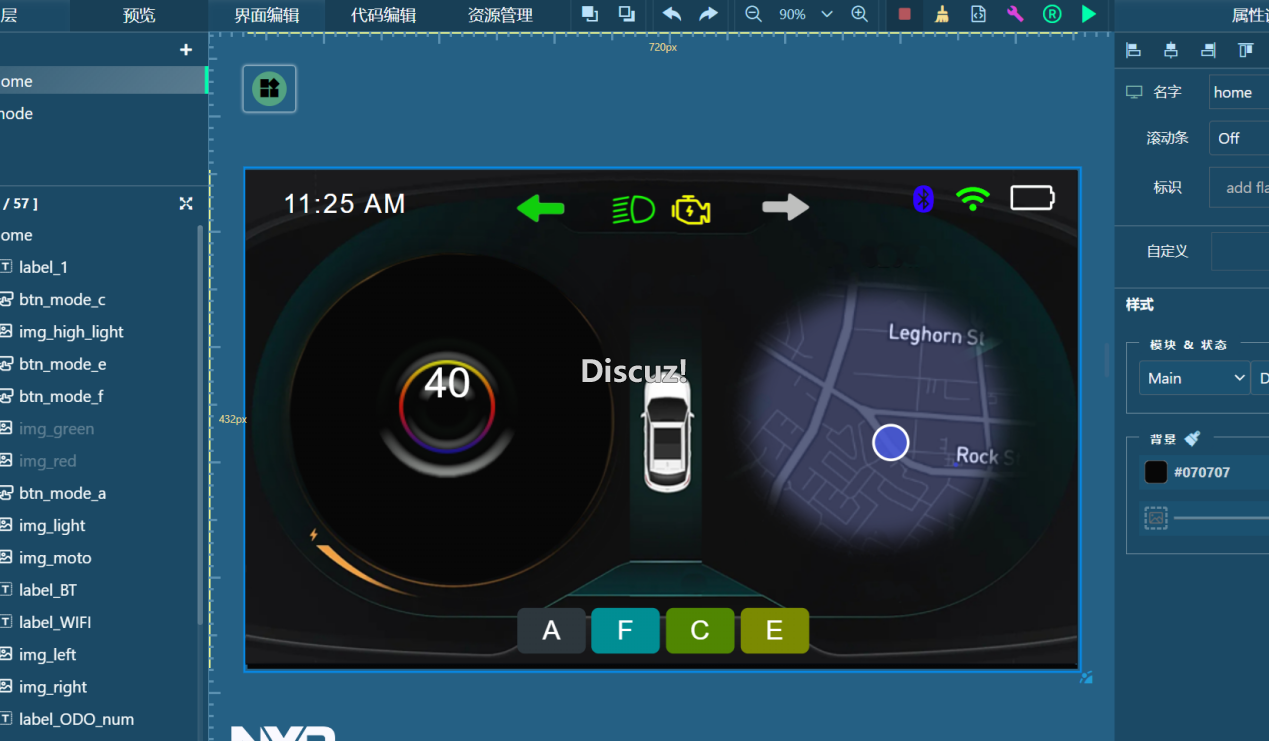This screenshot has height=741, width=1269.
Task: Click the background image placeholder icon
Action: (1156, 517)
